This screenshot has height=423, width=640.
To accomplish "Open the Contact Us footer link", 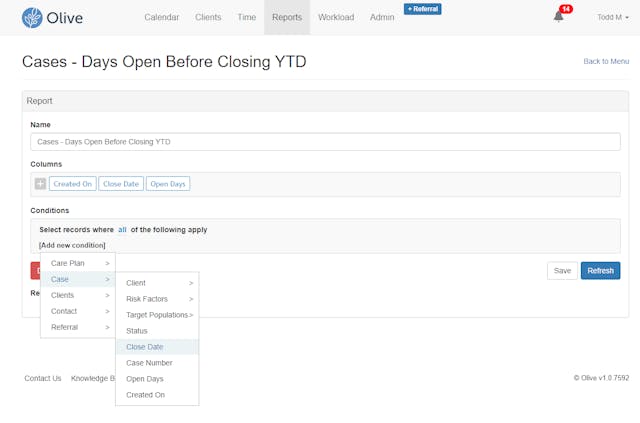I will tap(43, 378).
